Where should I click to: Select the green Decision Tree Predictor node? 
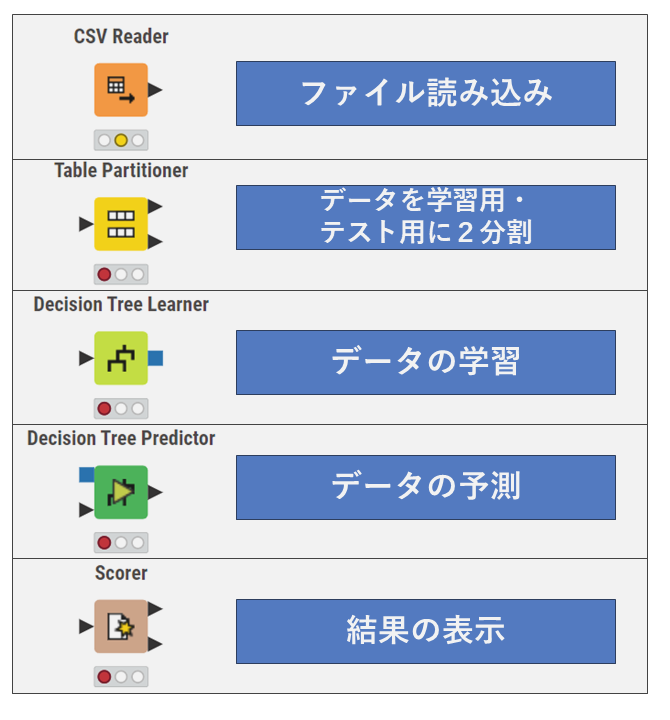[x=121, y=492]
